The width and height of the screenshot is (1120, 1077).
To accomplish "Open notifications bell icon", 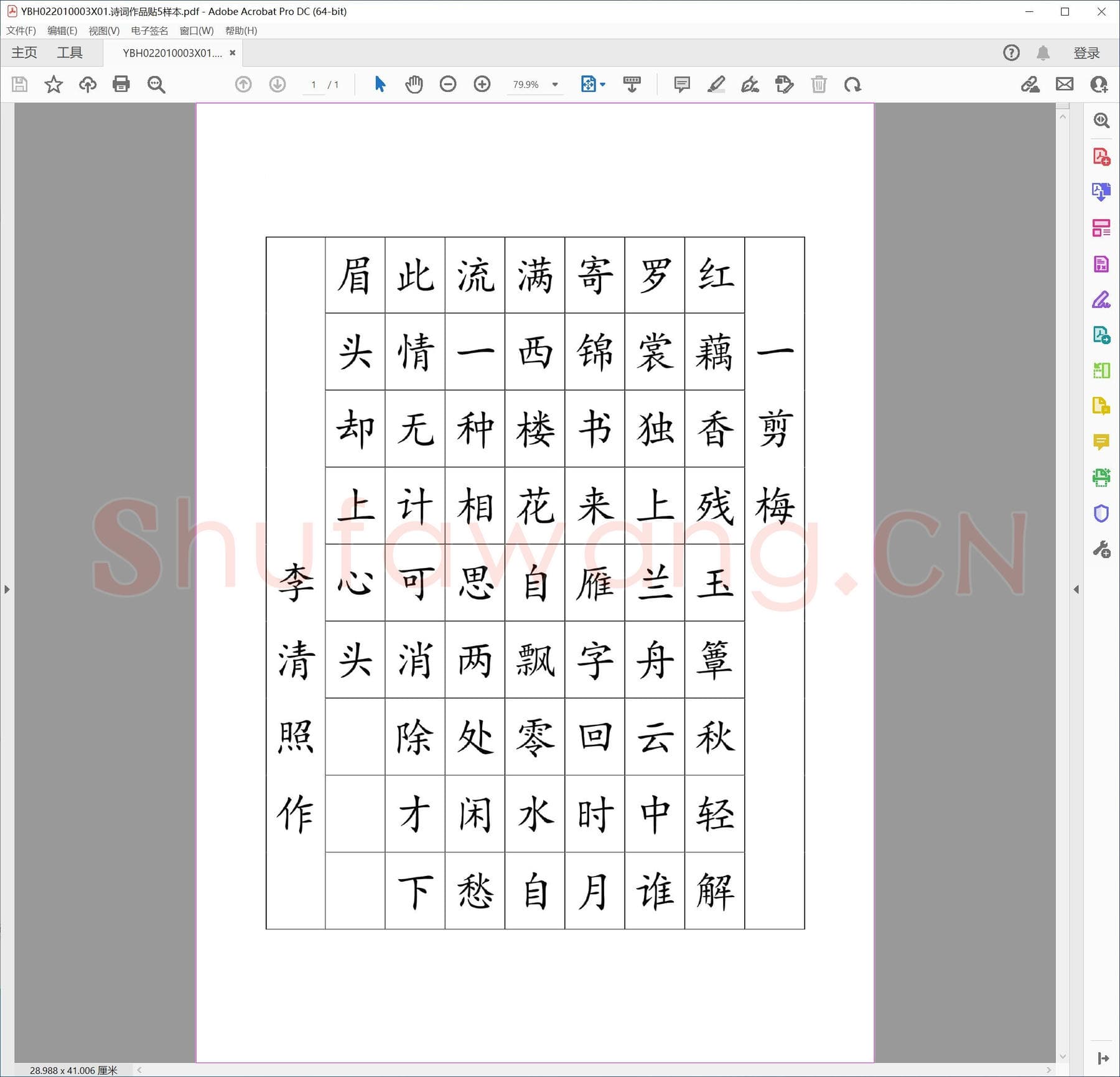I will pos(1043,53).
